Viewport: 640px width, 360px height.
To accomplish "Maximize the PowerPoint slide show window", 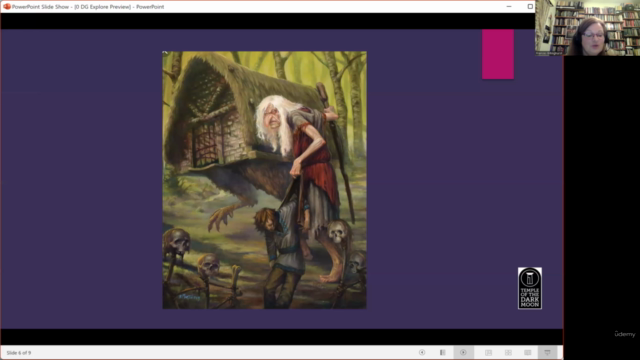I will point(530,7).
